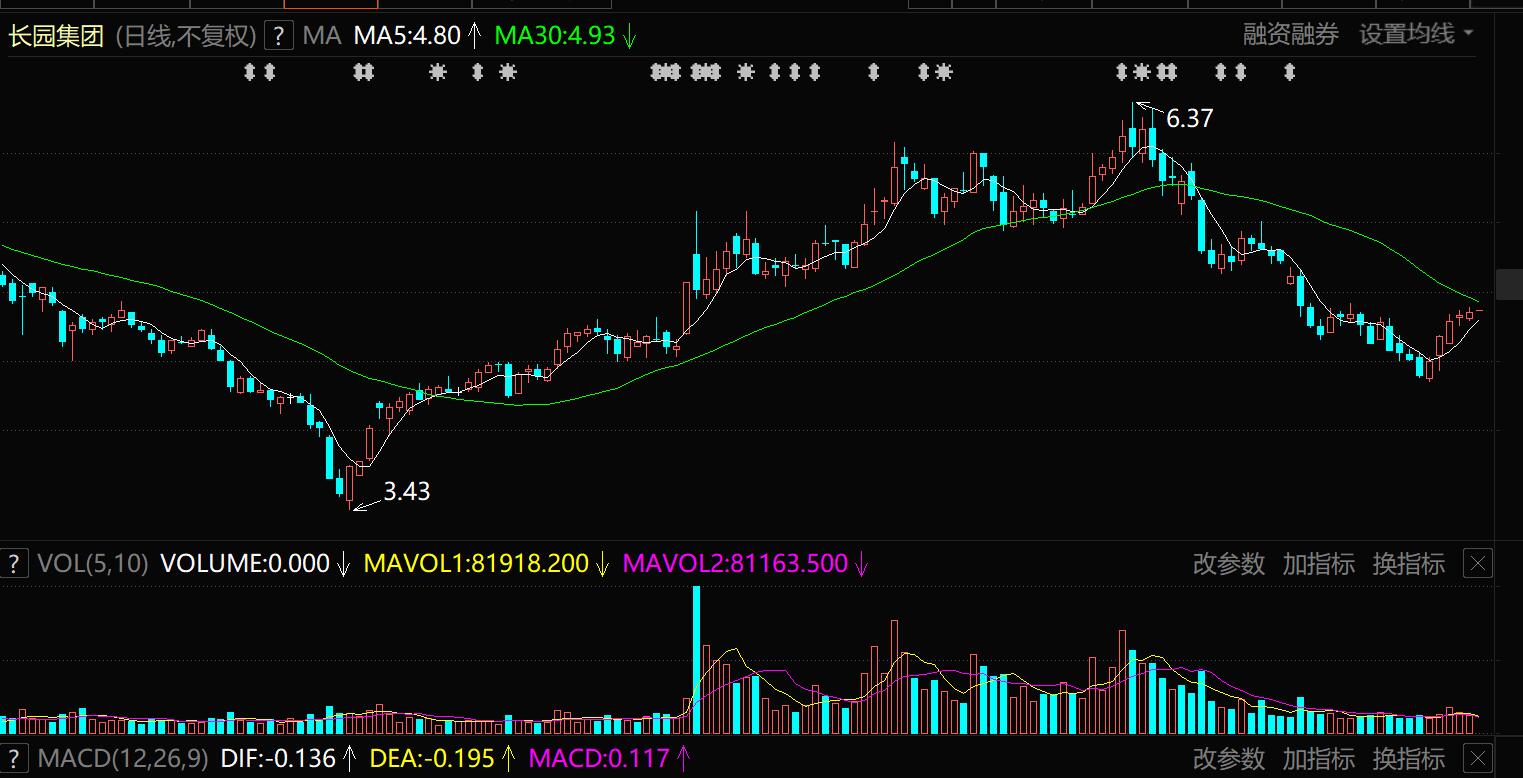Click 改参数 in the VOL panel

[1229, 564]
